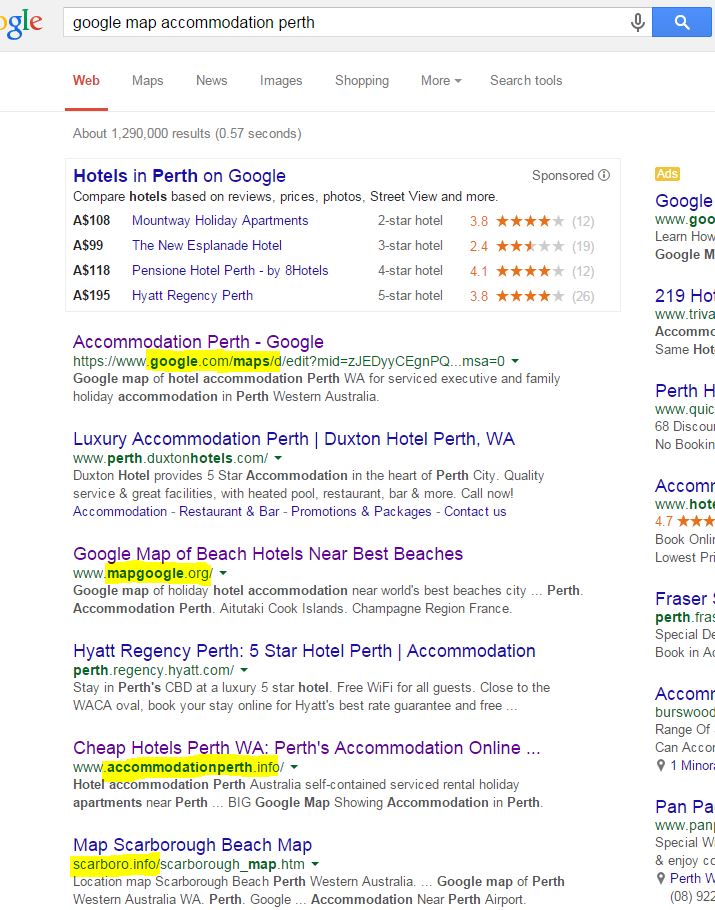Open the Web tab
This screenshot has height=910, width=715.
pos(86,81)
